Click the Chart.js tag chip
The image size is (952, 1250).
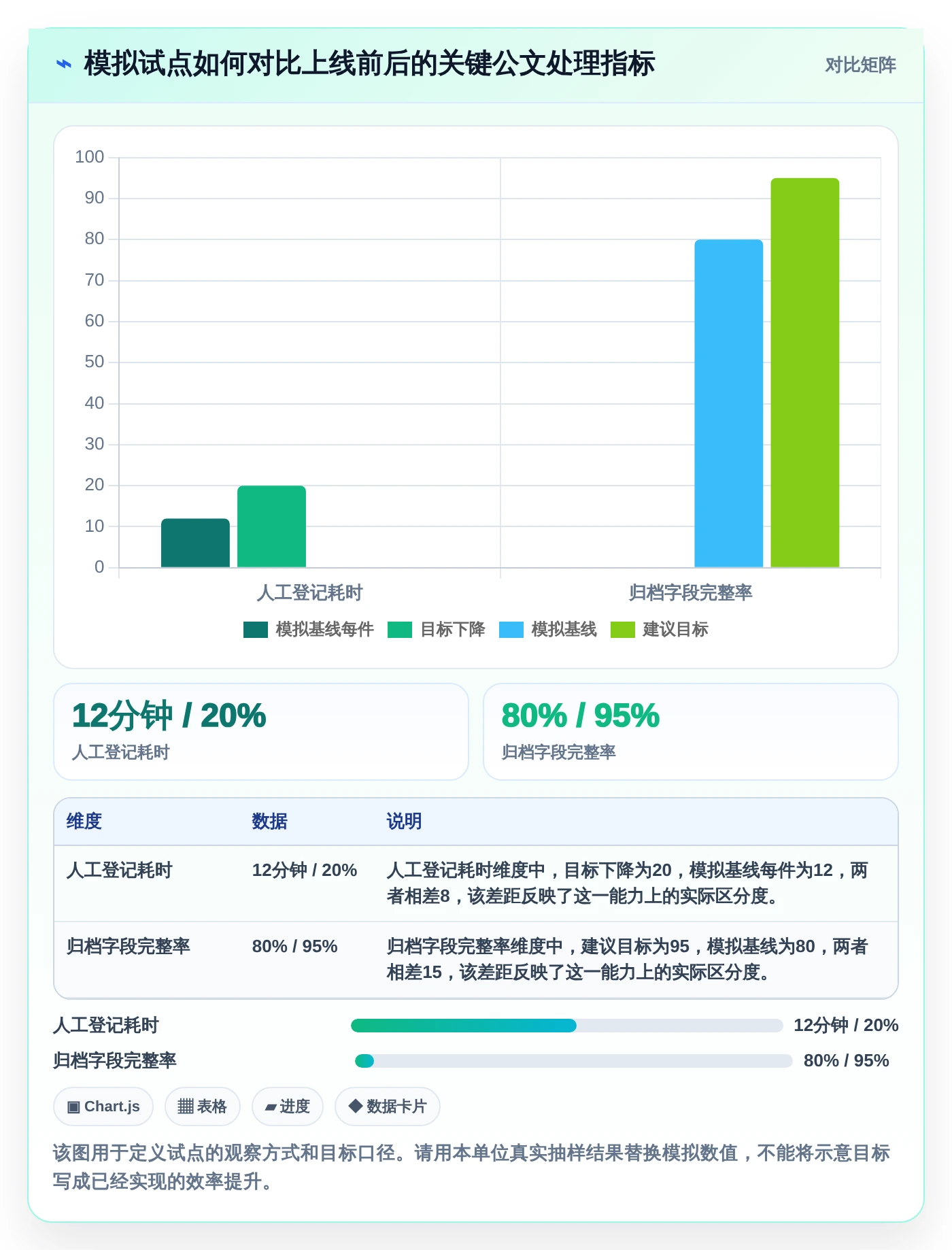(103, 1107)
